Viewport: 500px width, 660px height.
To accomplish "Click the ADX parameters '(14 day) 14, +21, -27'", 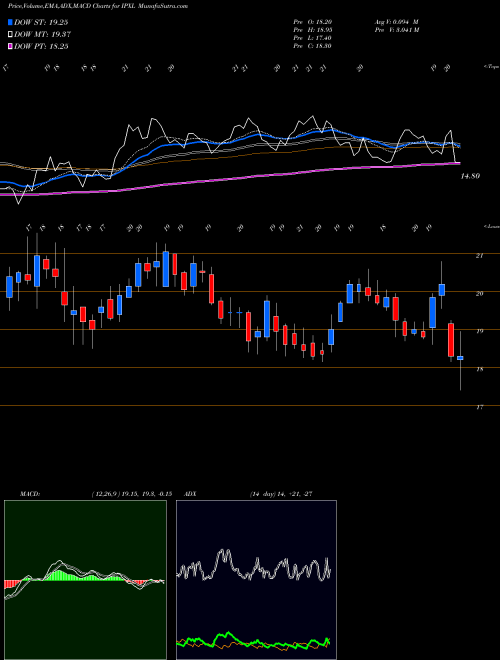I will [x=281, y=494].
